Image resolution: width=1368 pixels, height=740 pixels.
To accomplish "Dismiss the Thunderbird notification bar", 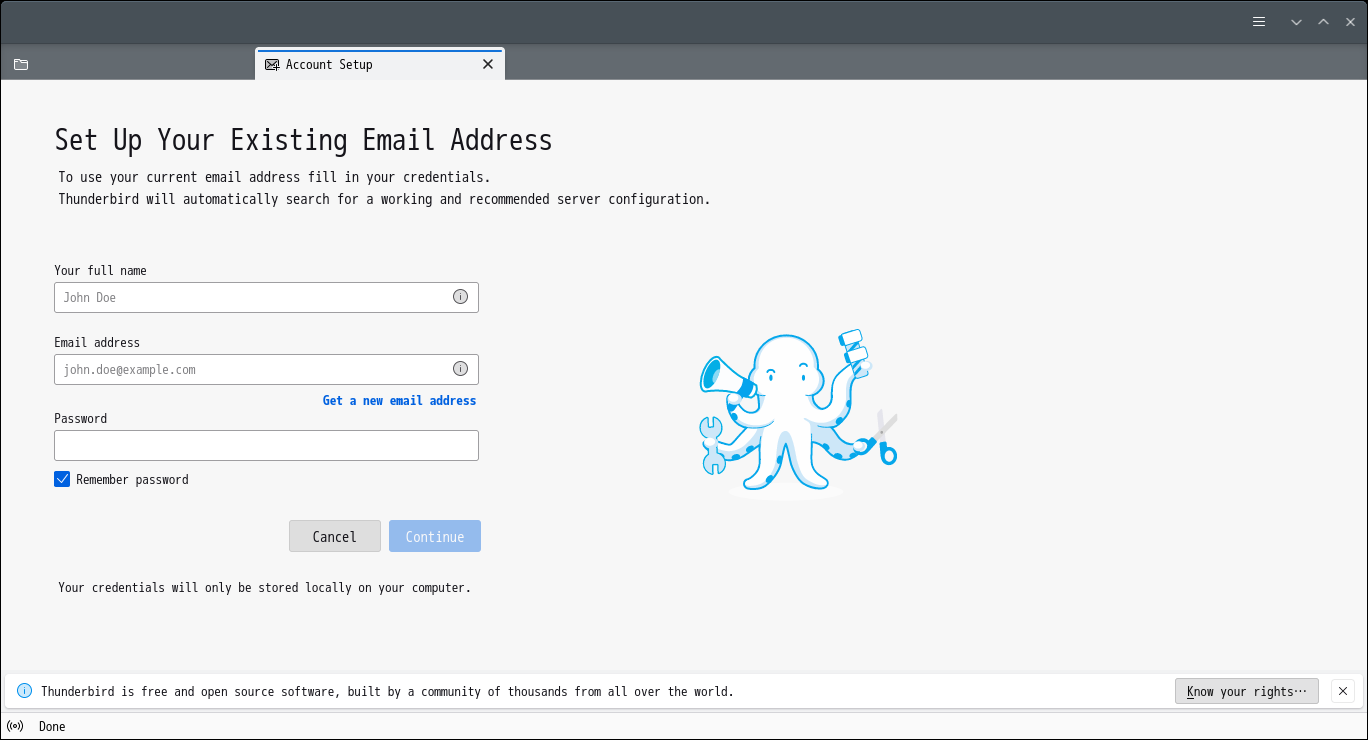I will click(1343, 691).
